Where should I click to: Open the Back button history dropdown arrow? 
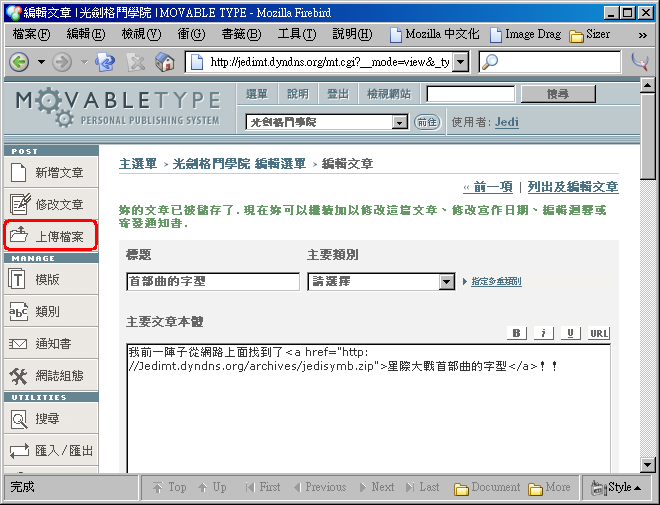pyautogui.click(x=41, y=62)
